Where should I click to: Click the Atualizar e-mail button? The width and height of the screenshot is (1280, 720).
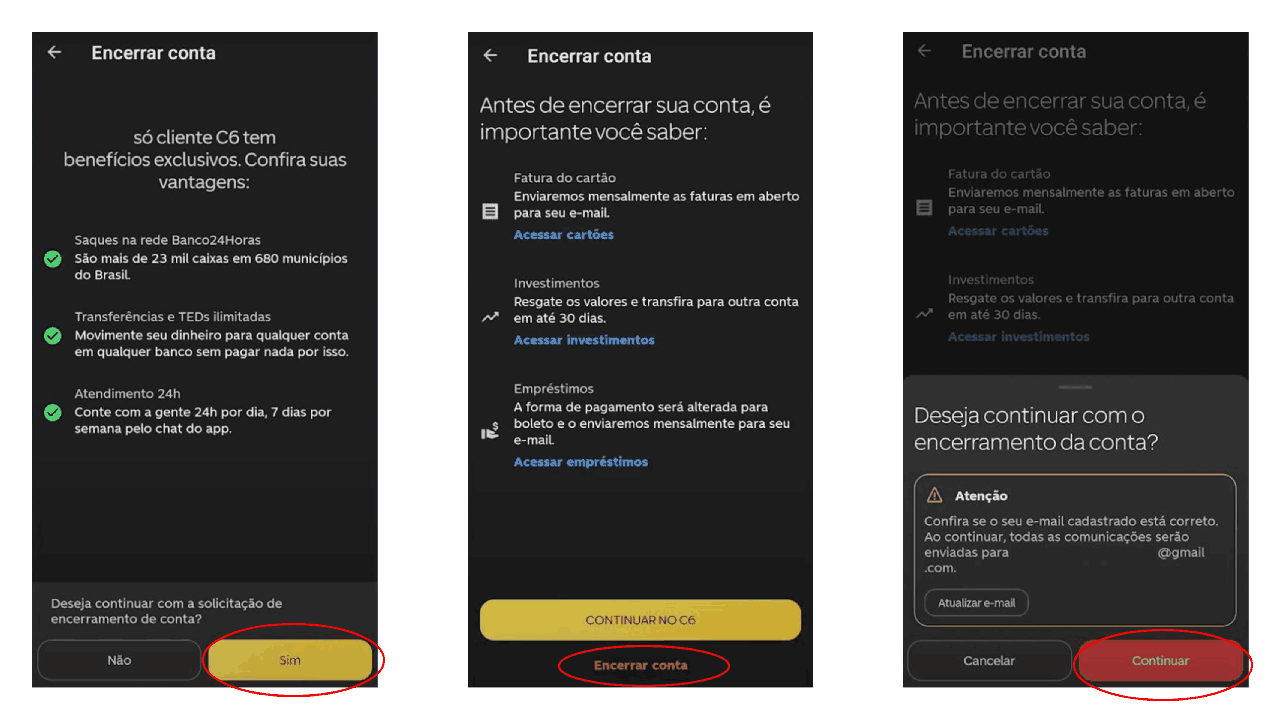click(976, 603)
